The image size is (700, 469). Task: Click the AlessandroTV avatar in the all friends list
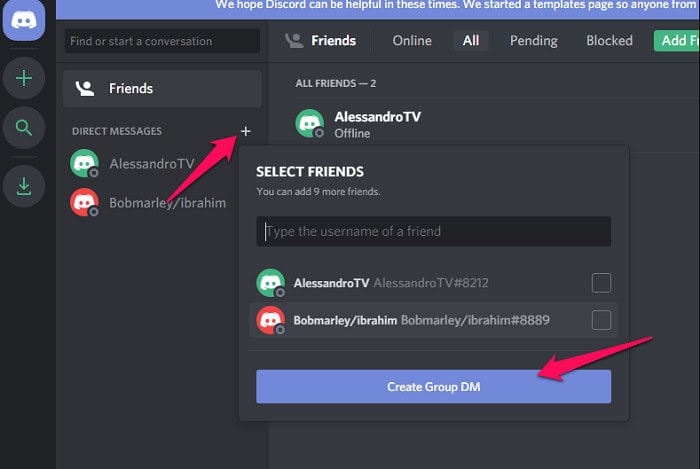click(310, 124)
